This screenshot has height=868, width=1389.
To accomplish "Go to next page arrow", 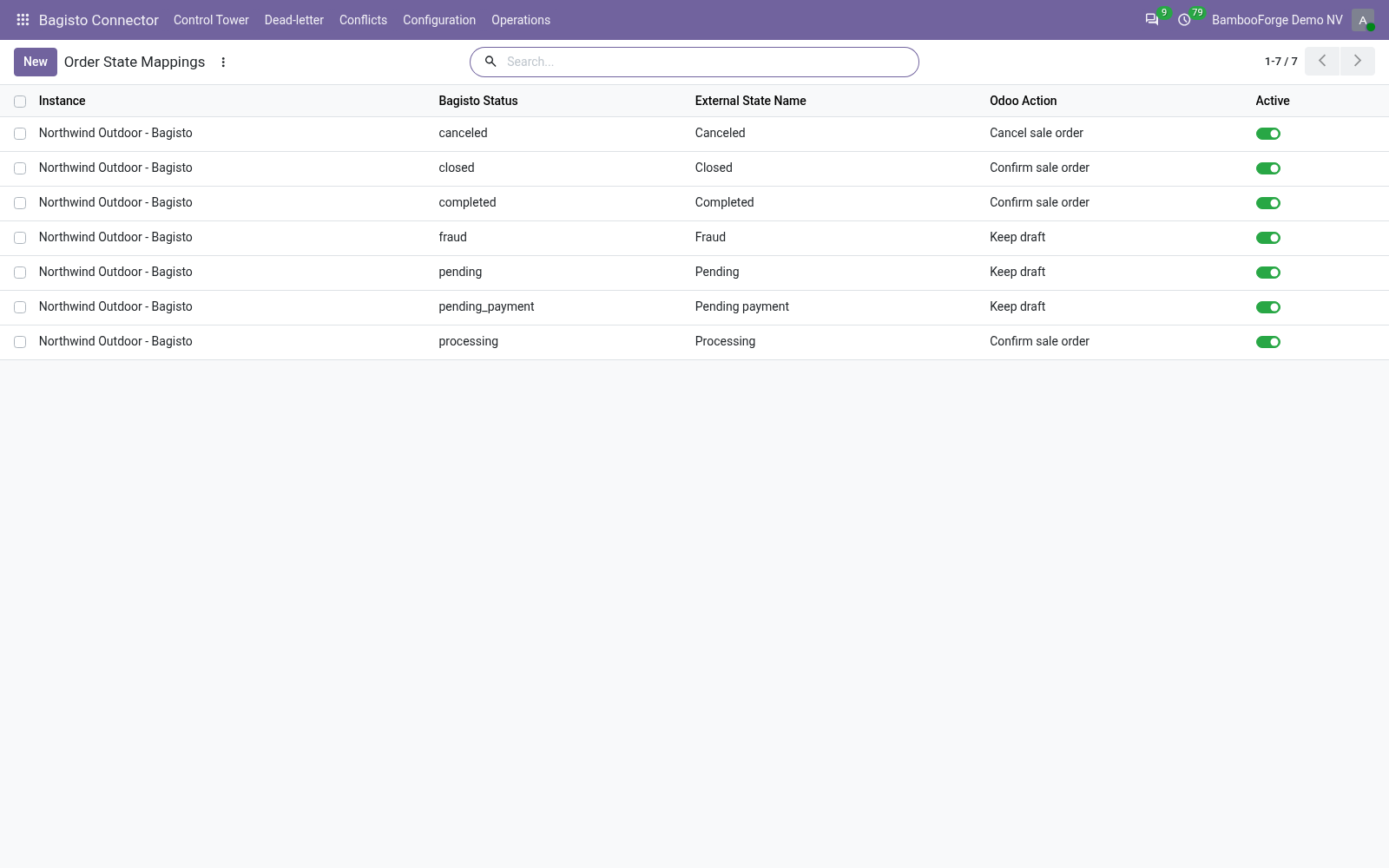I will 1358,61.
